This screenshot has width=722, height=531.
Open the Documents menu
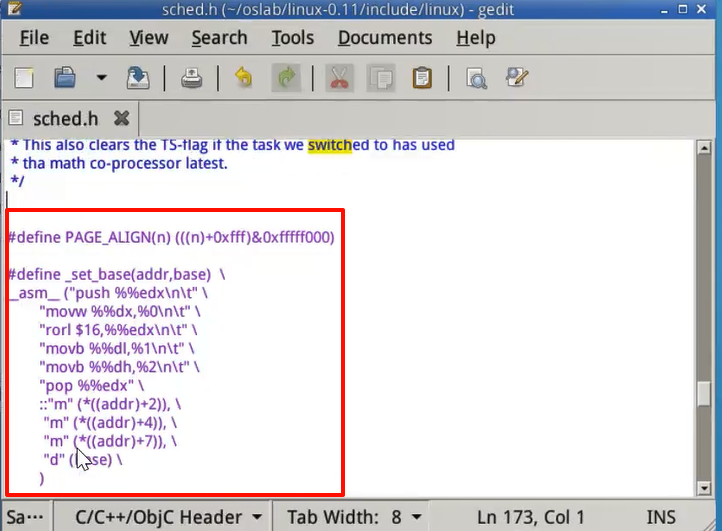(385, 38)
